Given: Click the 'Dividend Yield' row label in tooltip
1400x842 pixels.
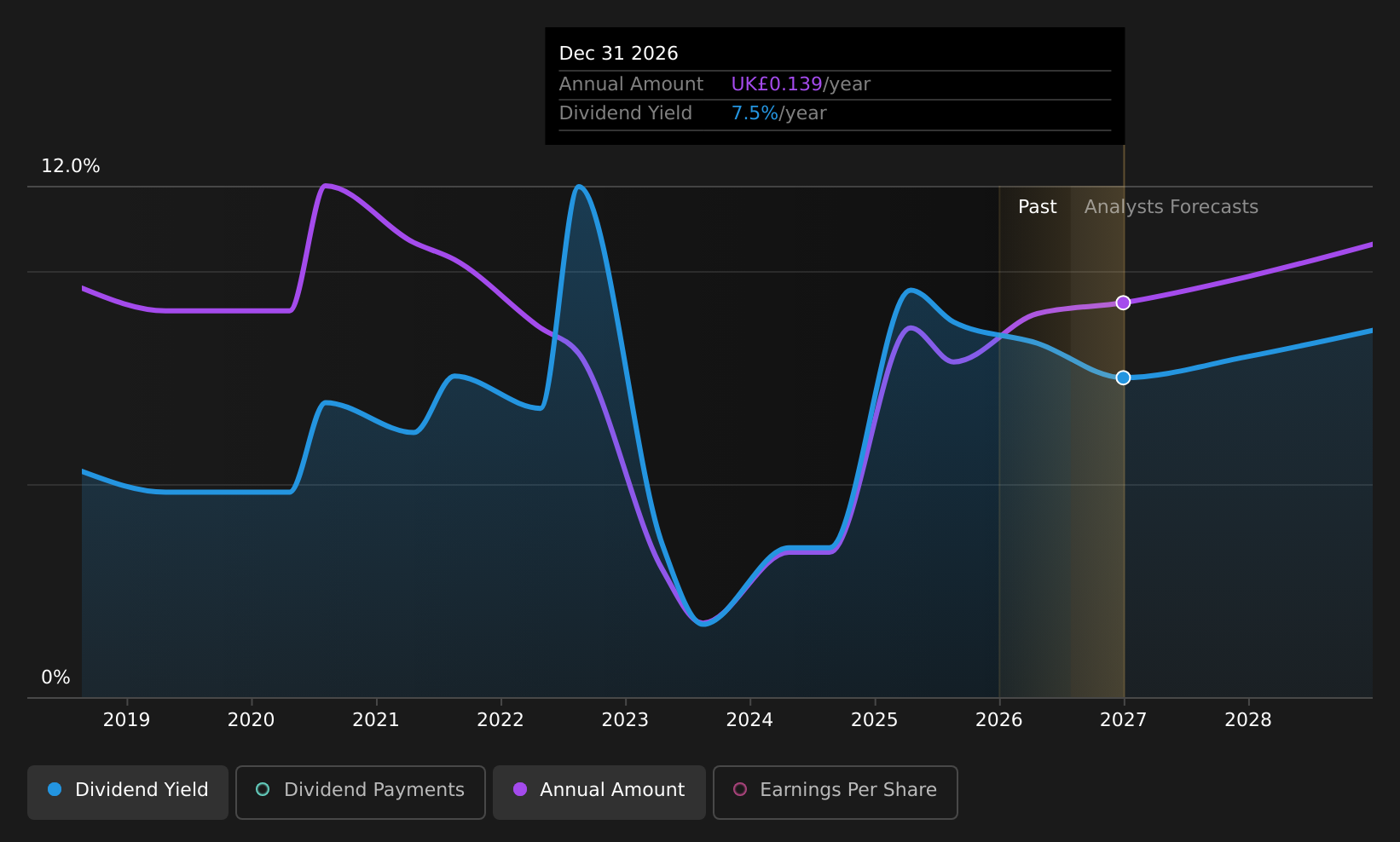Looking at the screenshot, I should click(x=625, y=113).
